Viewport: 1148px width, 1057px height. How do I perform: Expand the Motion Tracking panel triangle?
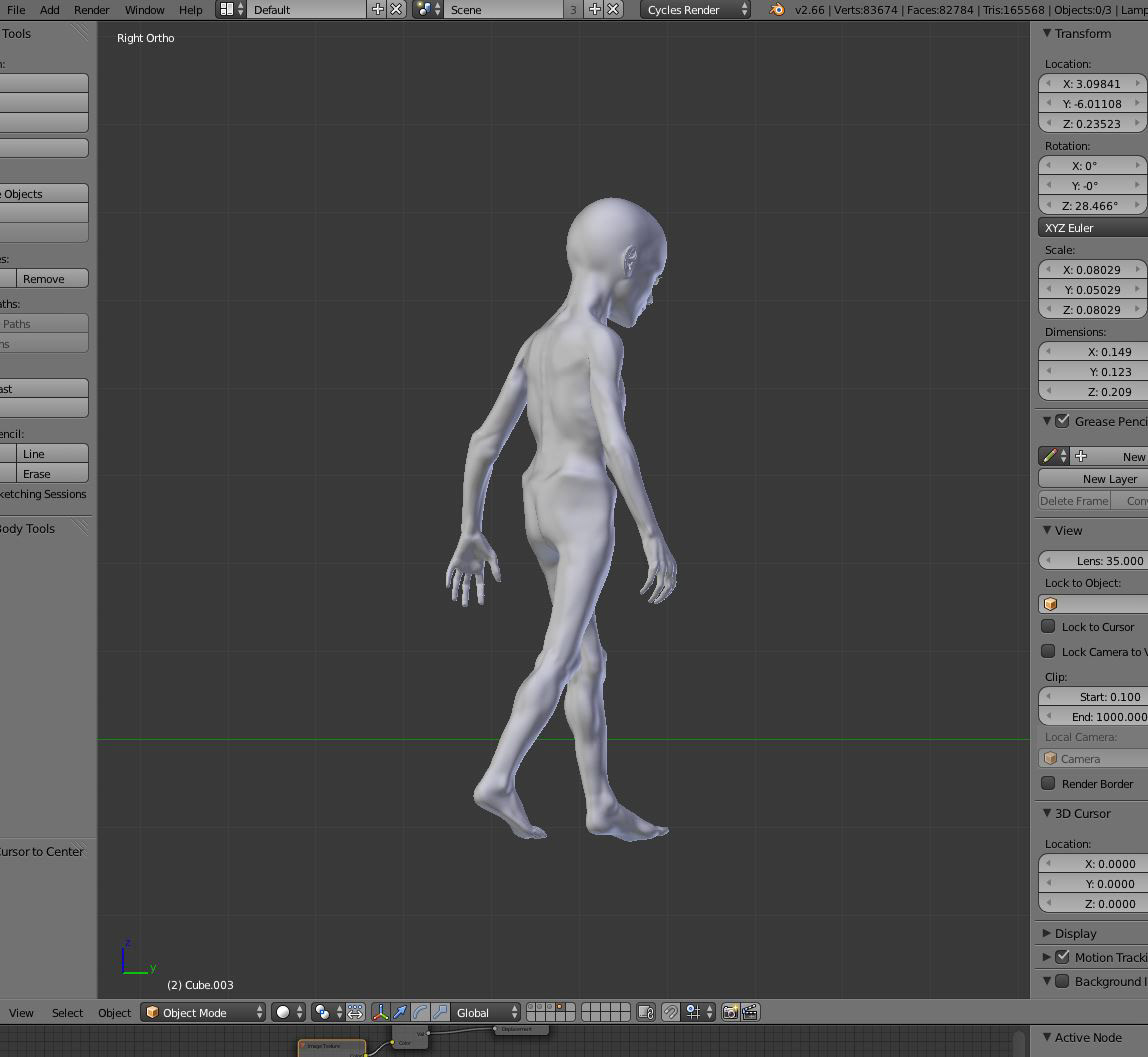(x=1047, y=957)
